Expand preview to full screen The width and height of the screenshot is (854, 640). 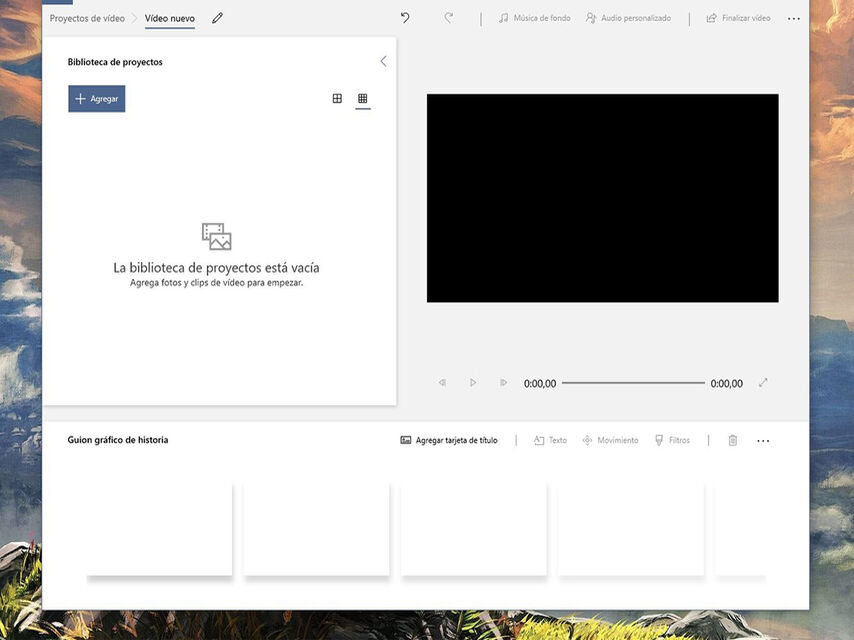point(763,382)
